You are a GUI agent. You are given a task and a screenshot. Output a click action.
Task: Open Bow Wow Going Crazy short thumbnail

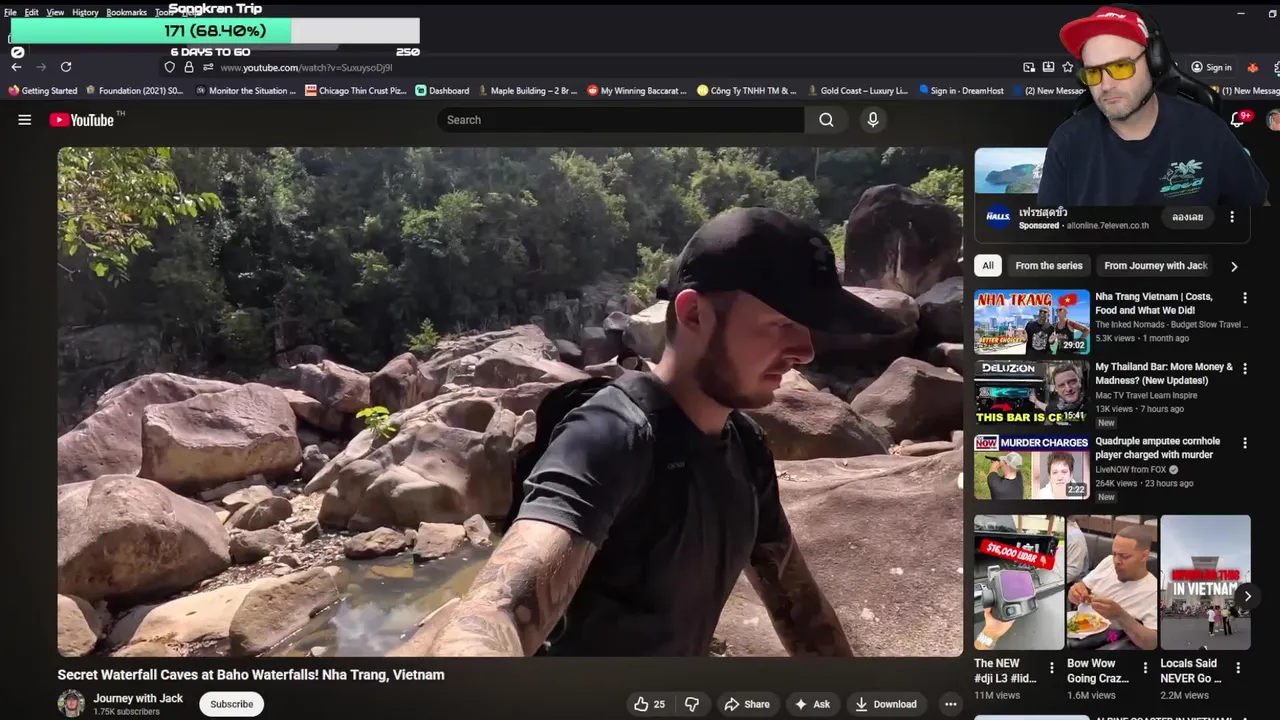point(1112,582)
